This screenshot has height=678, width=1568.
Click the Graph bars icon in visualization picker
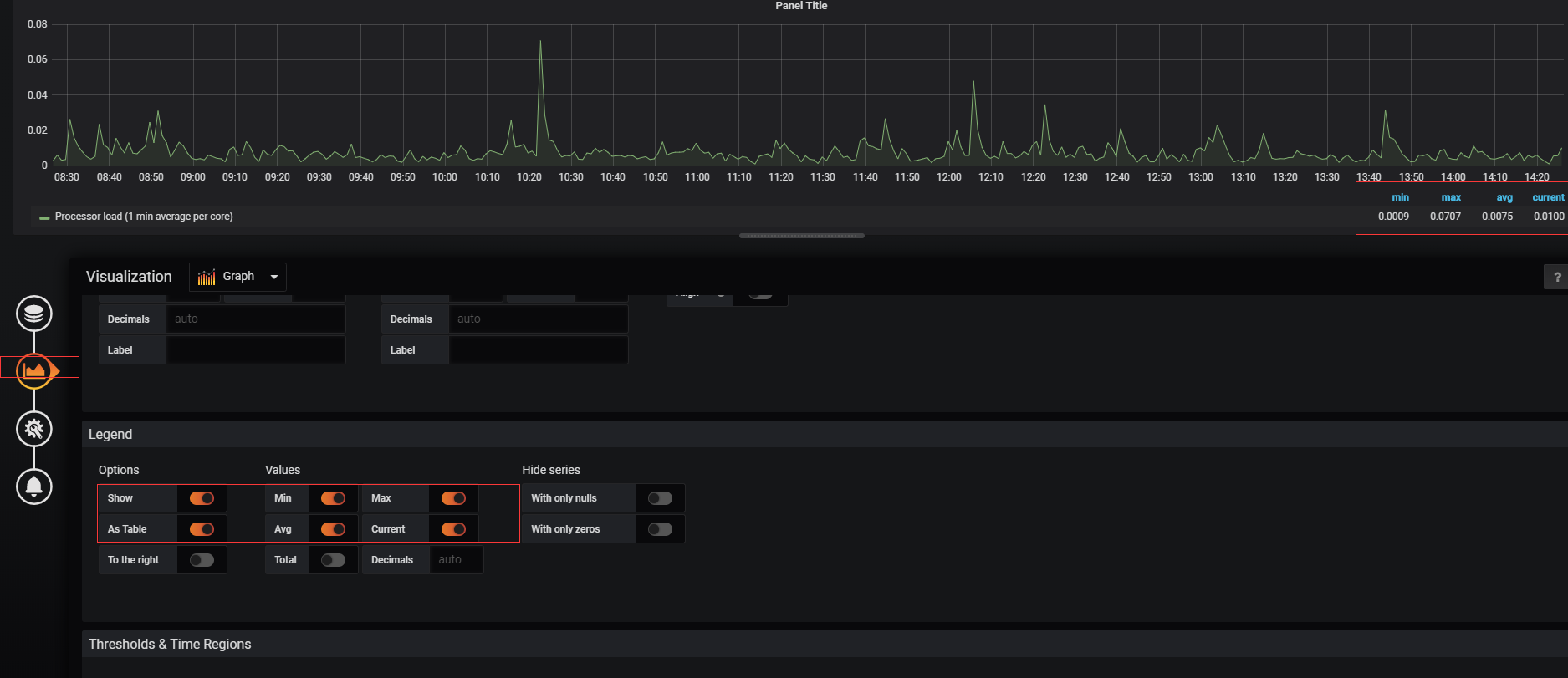pos(207,277)
